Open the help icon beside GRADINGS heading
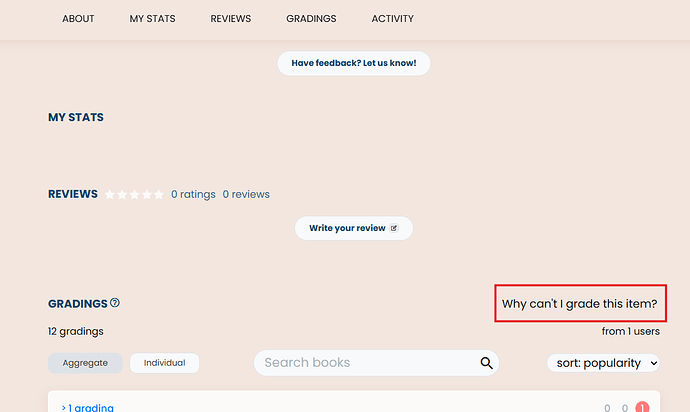 115,303
